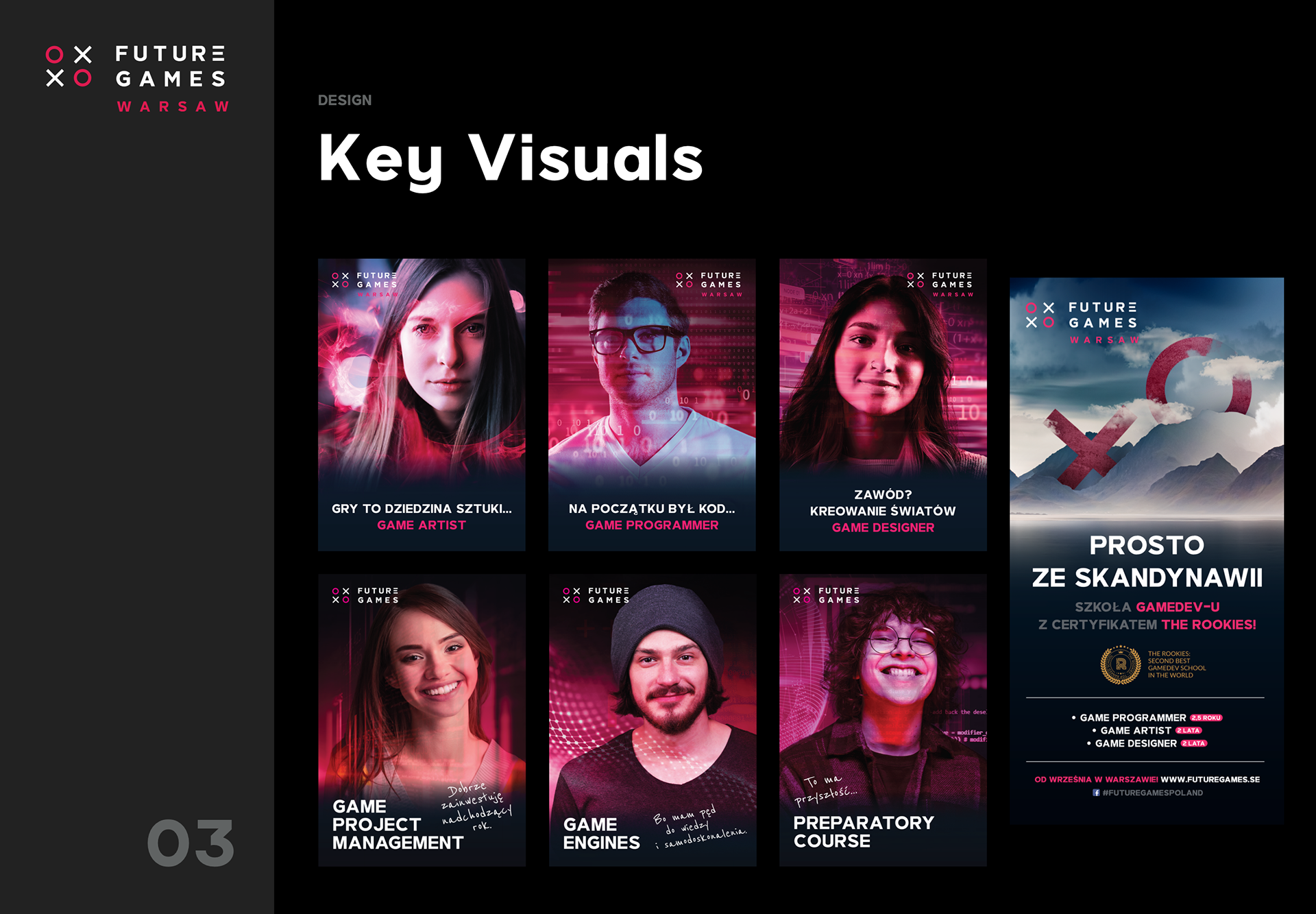Click the OX logo on Game Programmer poster

tap(684, 280)
